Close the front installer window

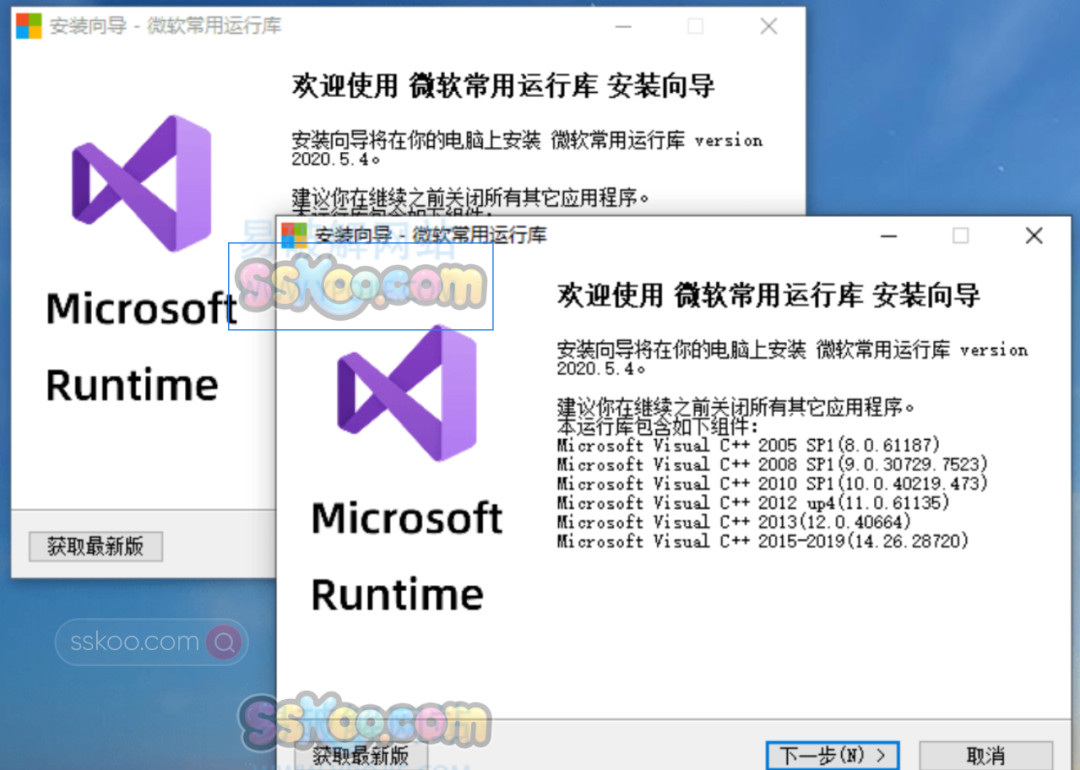pyautogui.click(x=1033, y=236)
